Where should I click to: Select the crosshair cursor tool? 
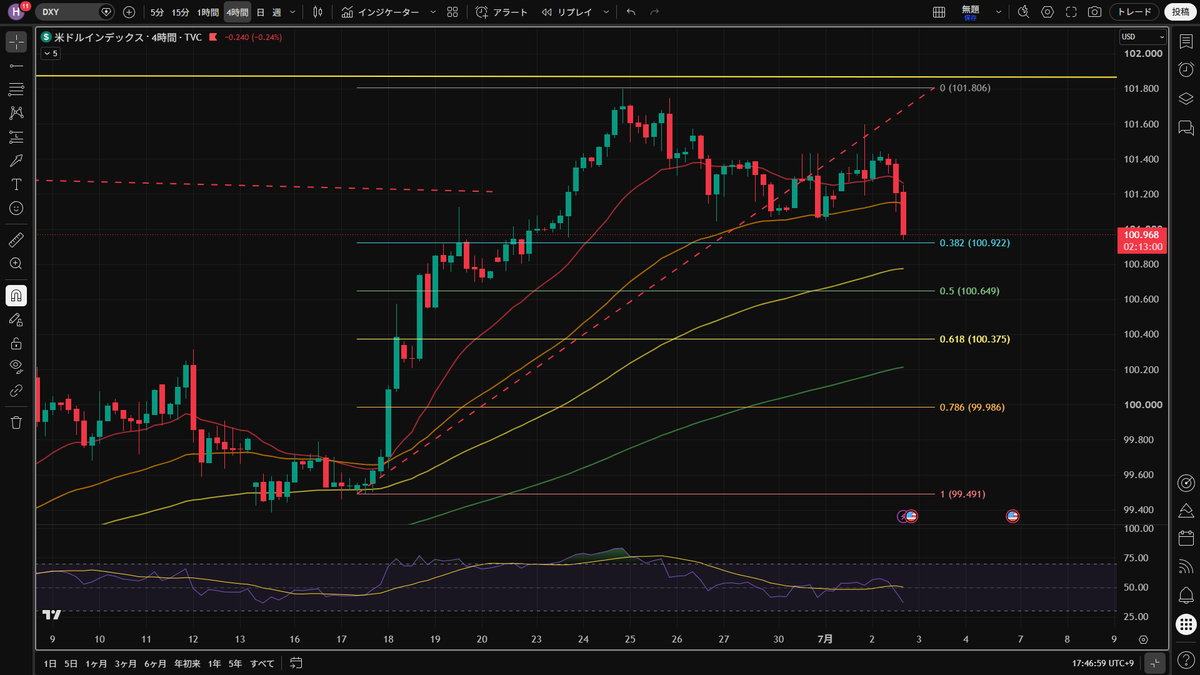click(x=16, y=42)
